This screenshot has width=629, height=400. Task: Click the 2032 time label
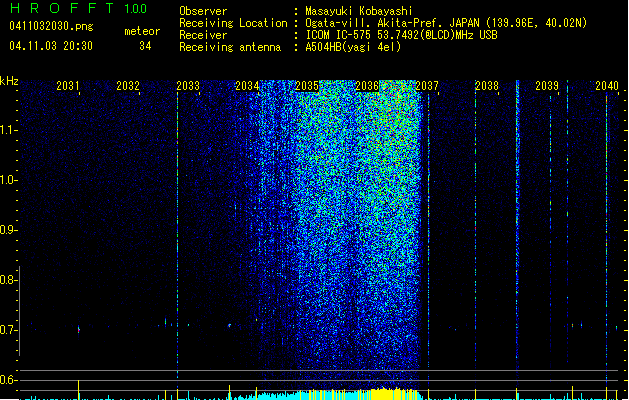[128, 85]
